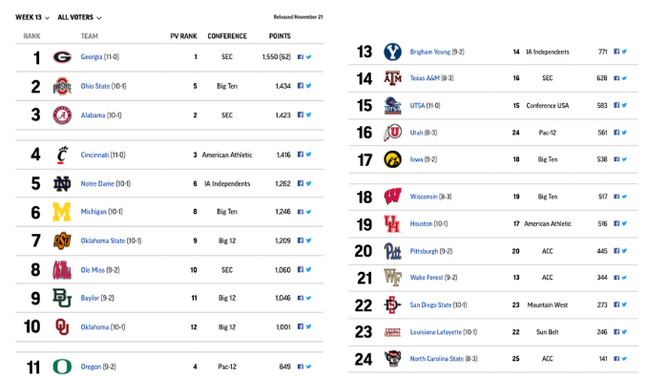Click the Iowa Hawkeyes team logo
Image resolution: width=668 pixels, height=376 pixels.
pos(392,160)
